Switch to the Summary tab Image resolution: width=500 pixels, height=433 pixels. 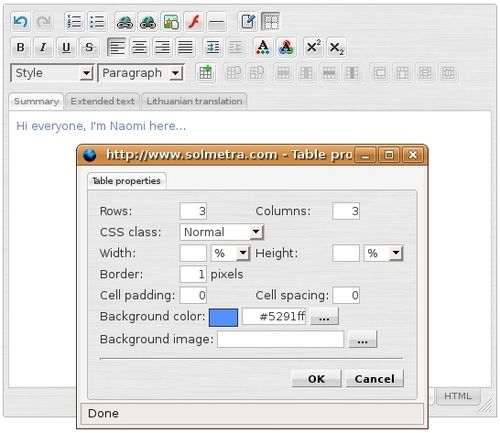[36, 101]
